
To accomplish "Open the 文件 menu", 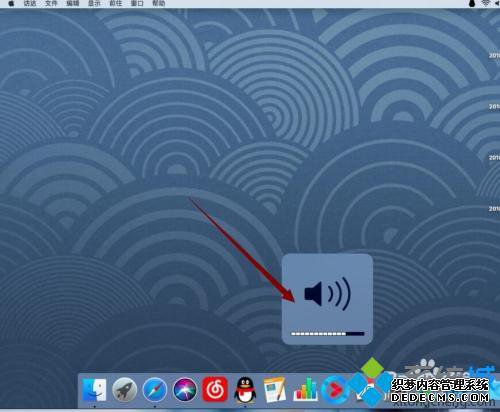I will (51, 3).
